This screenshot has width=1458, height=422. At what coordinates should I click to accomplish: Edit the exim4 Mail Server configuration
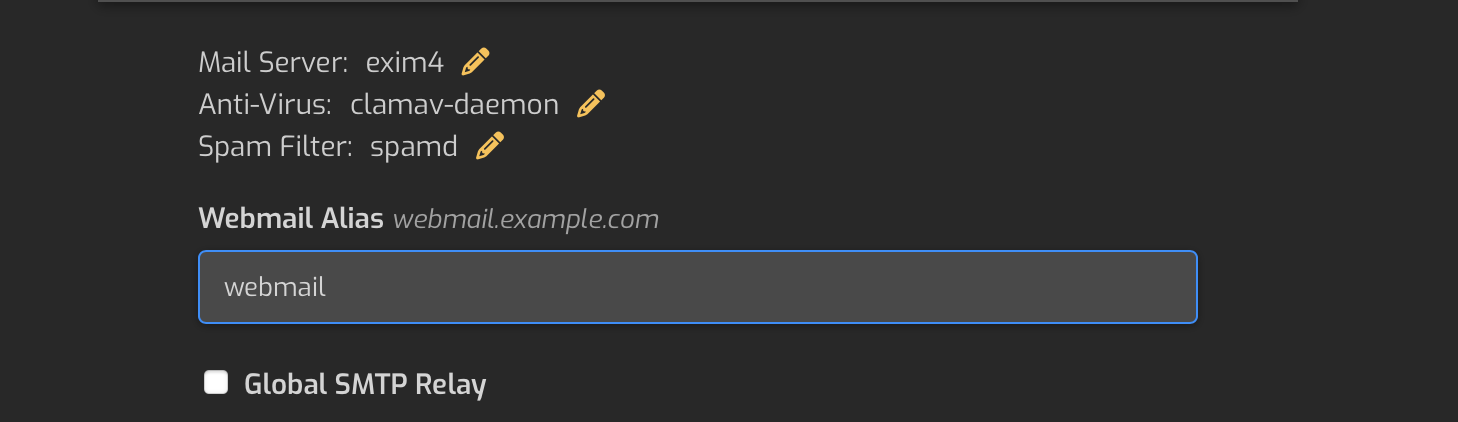(x=475, y=62)
